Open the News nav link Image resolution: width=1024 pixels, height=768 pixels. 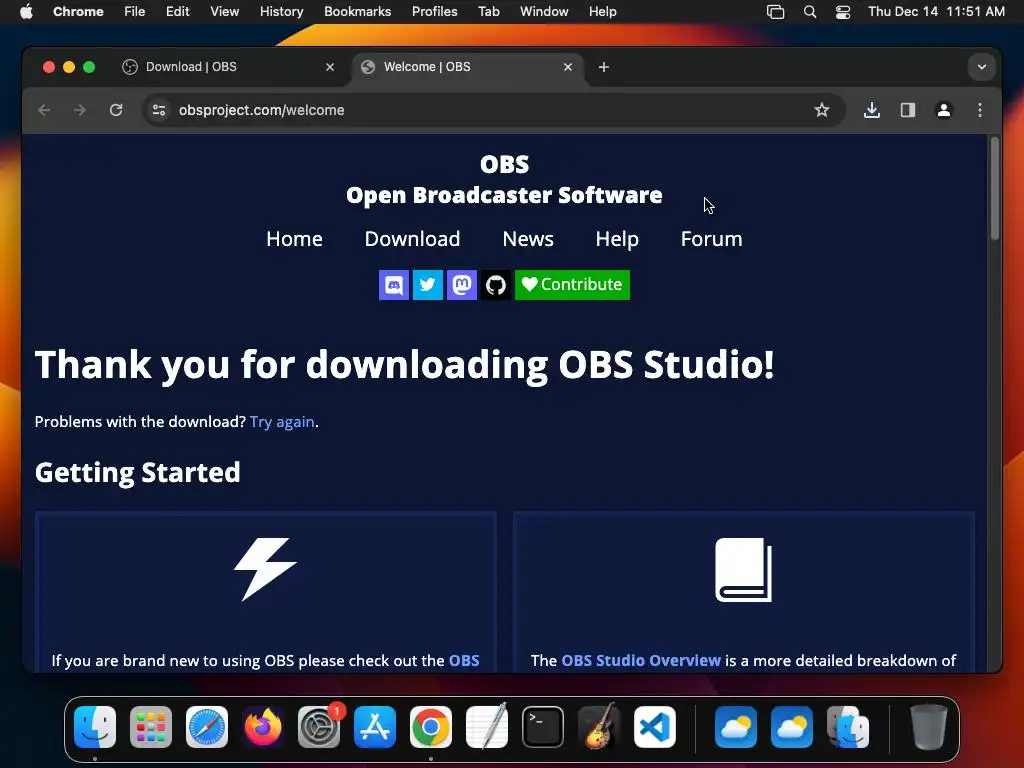click(x=528, y=239)
